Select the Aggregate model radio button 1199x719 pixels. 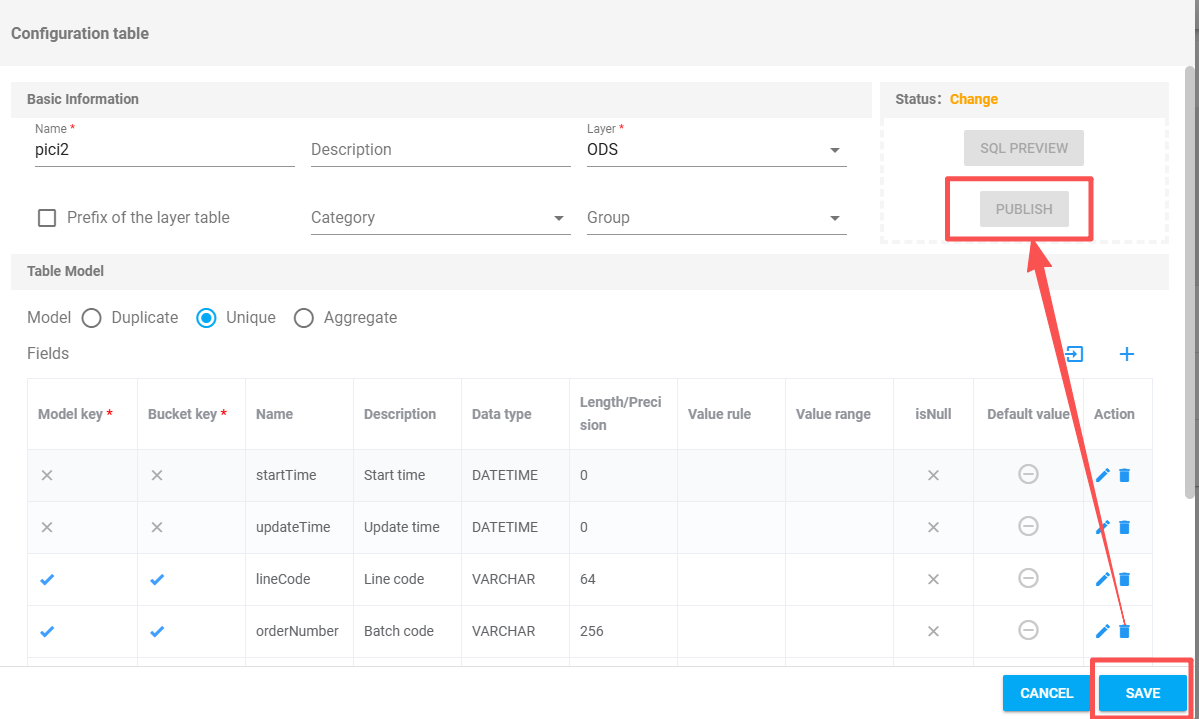[304, 318]
